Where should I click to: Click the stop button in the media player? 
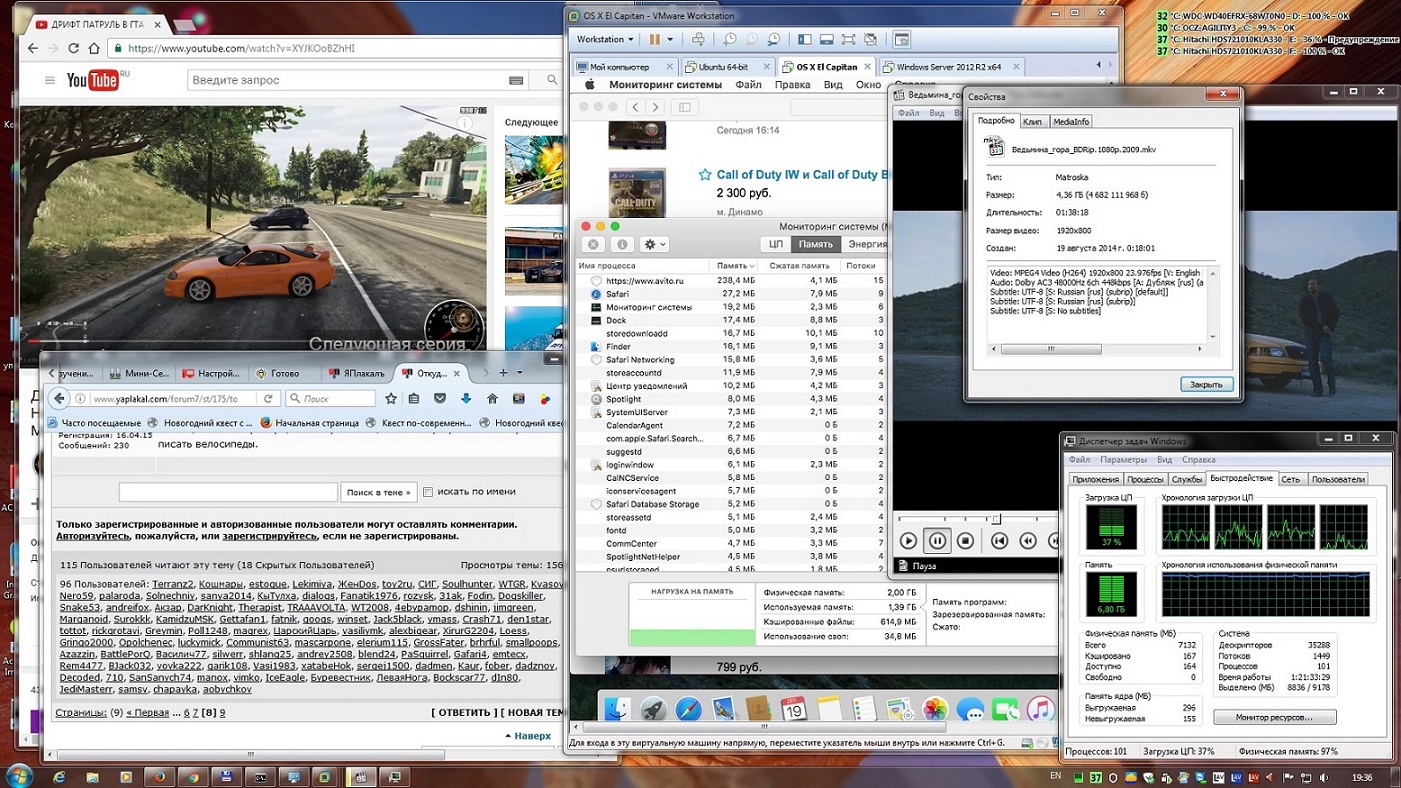pos(965,541)
